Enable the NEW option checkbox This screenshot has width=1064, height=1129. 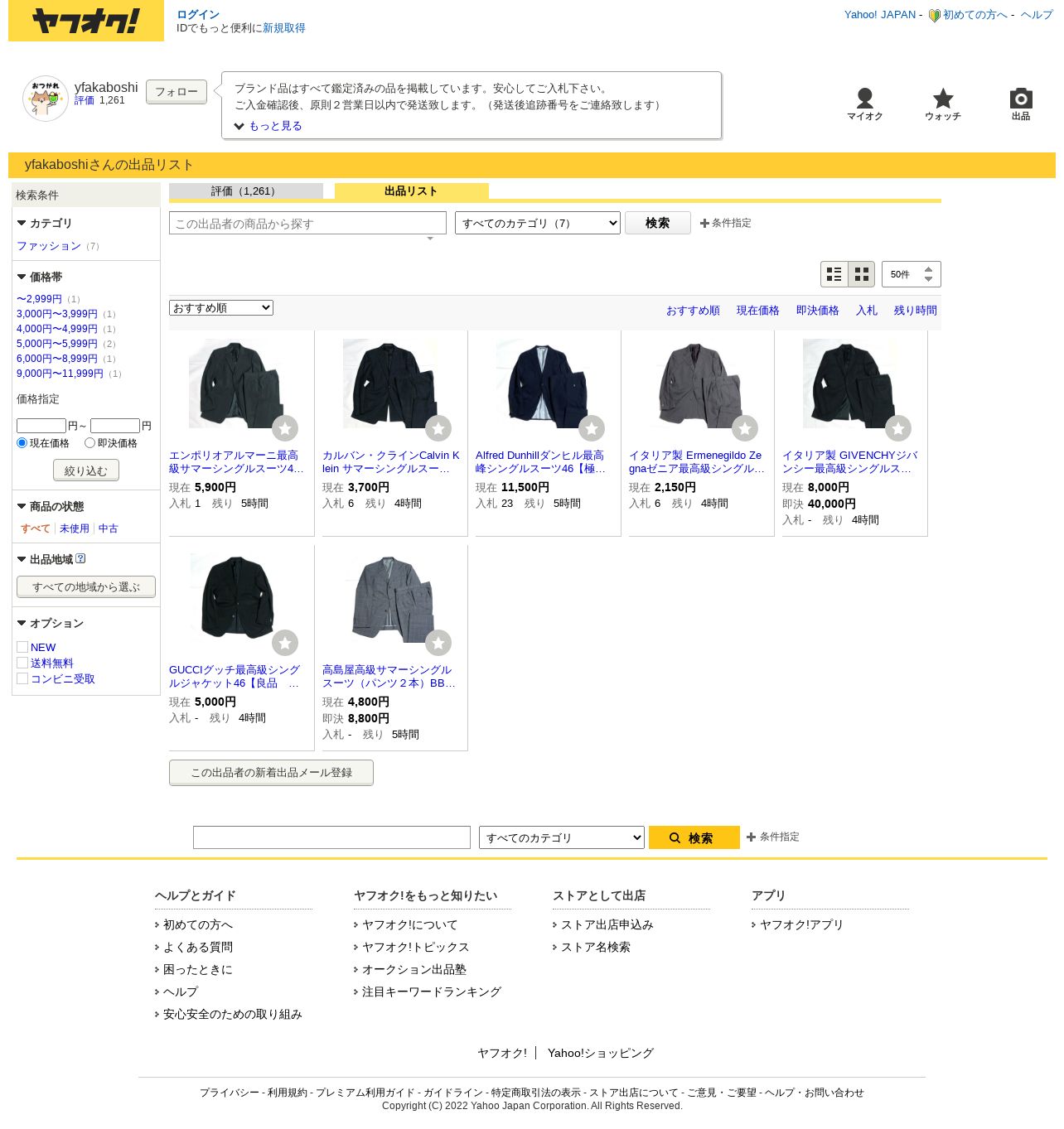click(22, 647)
